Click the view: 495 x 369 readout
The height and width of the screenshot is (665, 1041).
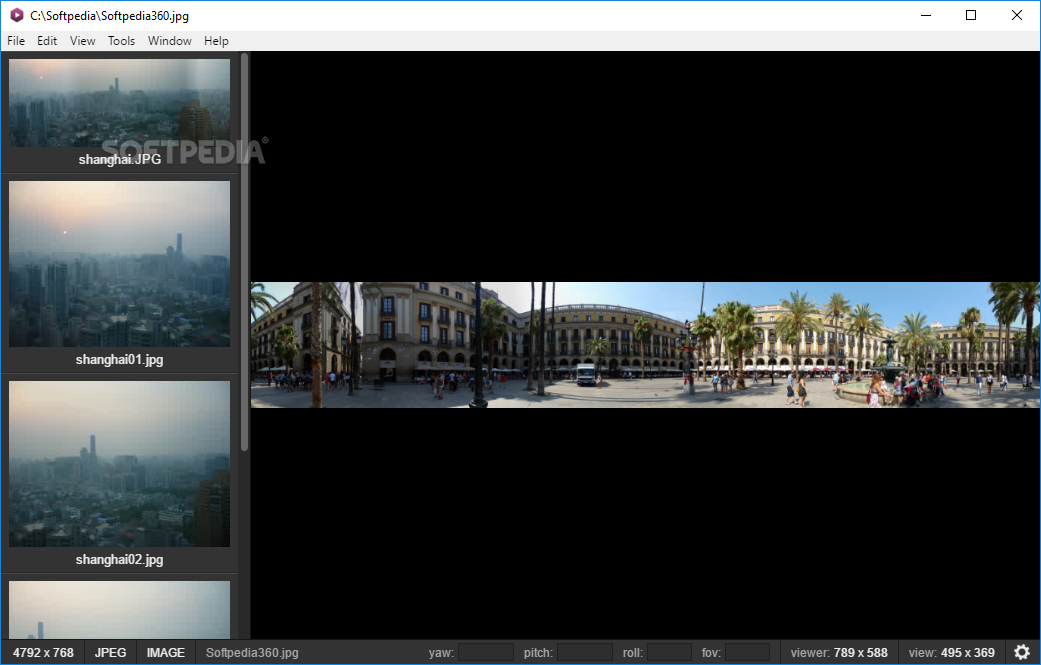point(951,652)
